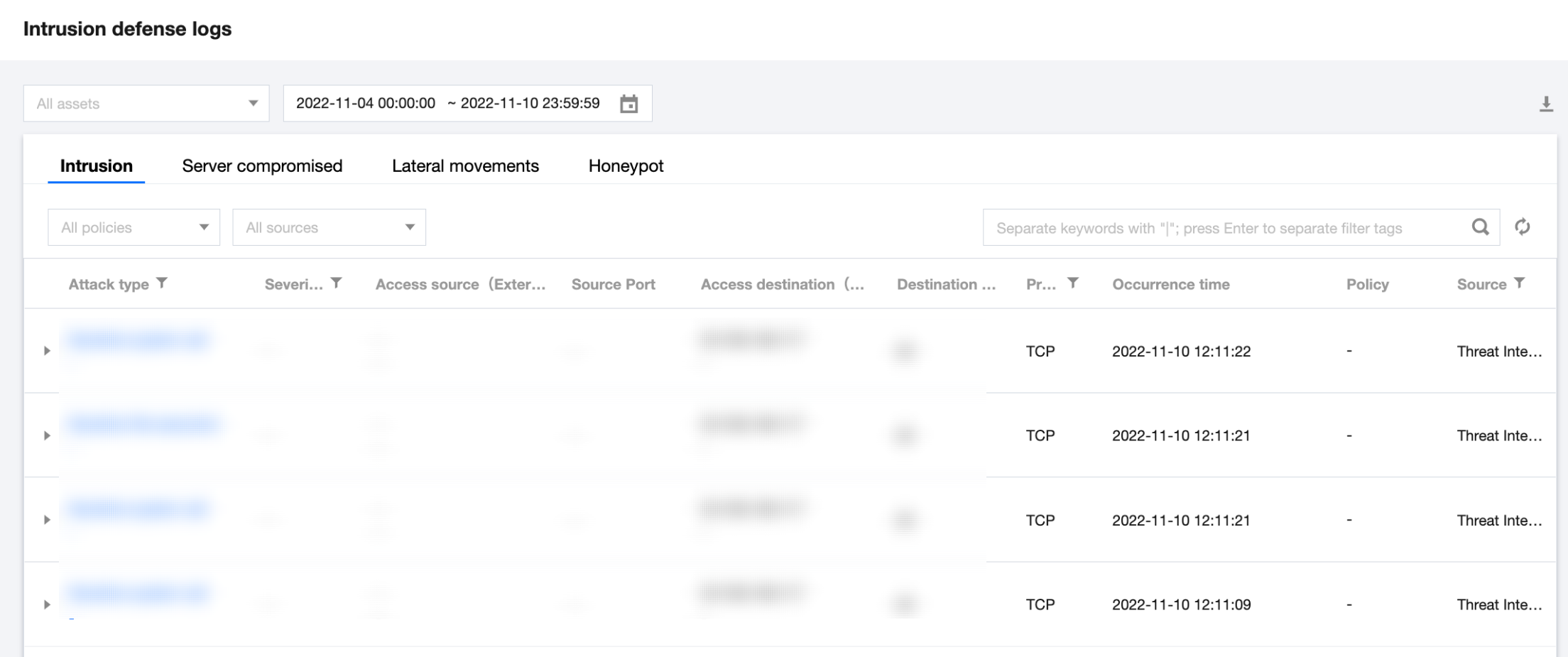Click the start date 2022-11-04 field
Image resolution: width=1568 pixels, height=657 pixels.
pyautogui.click(x=366, y=104)
